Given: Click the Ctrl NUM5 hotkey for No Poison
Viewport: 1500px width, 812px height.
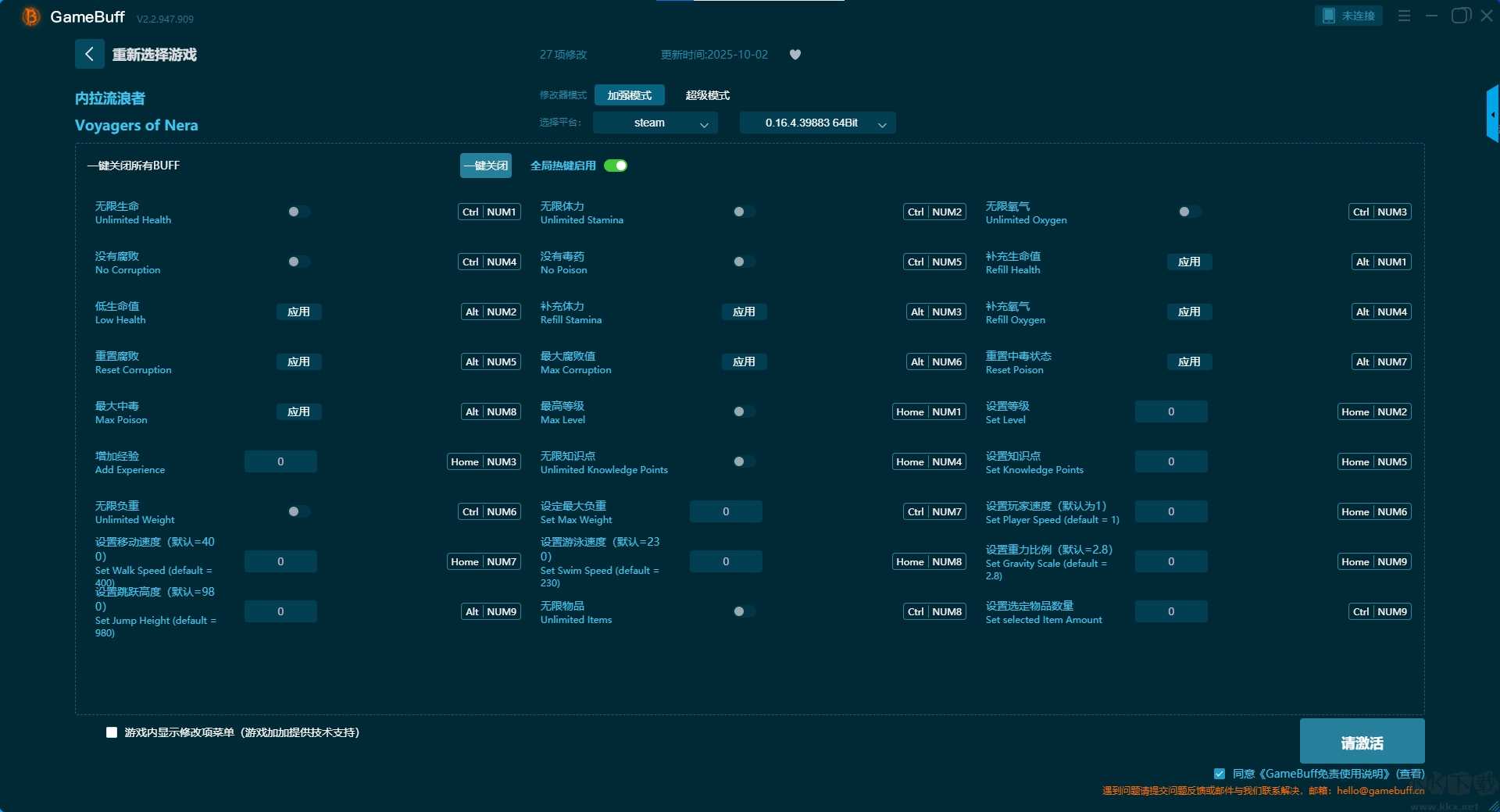Looking at the screenshot, I should click(934, 262).
